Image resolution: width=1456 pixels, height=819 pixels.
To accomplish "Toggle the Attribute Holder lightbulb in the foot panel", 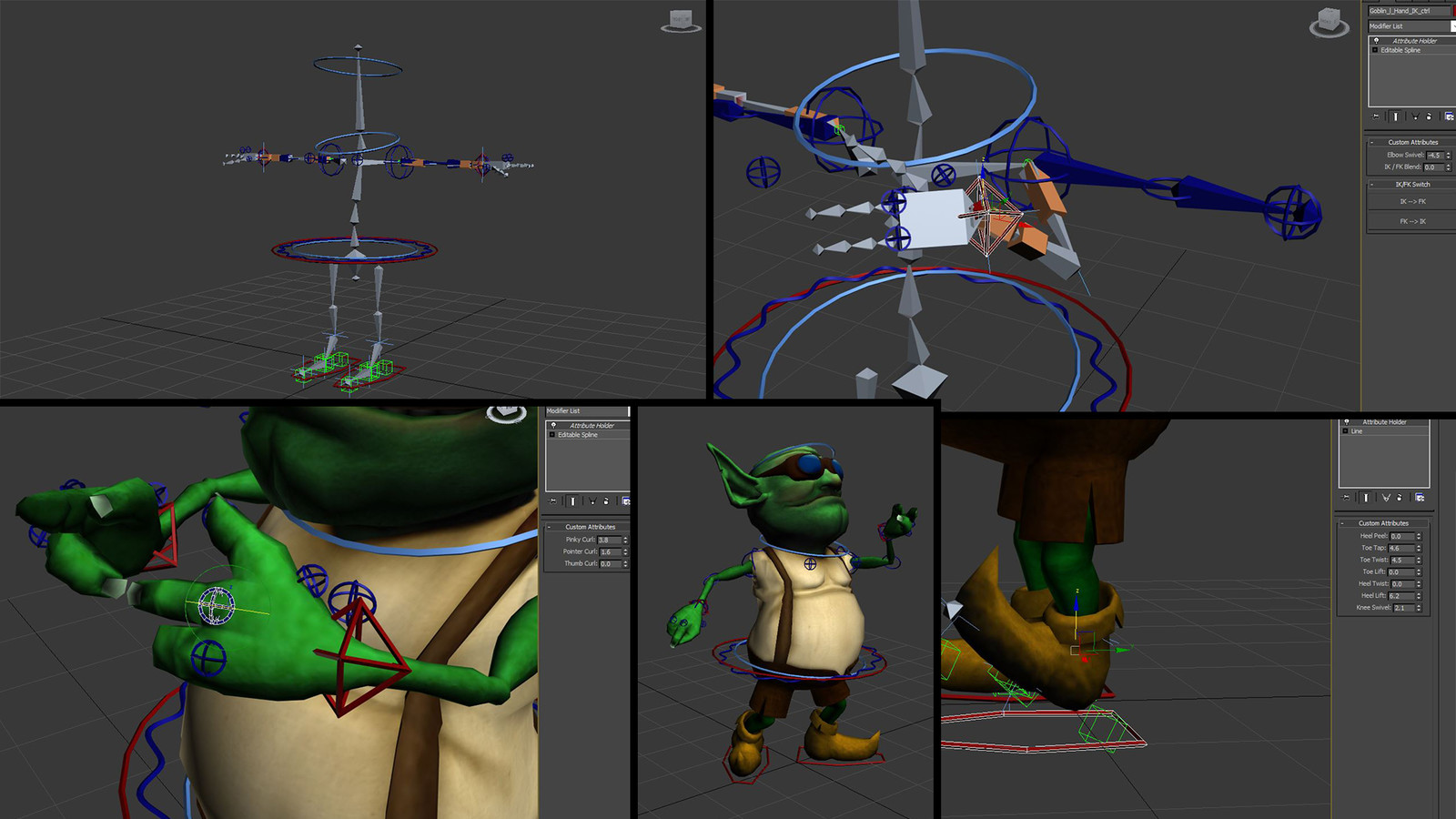I will pyautogui.click(x=1347, y=422).
